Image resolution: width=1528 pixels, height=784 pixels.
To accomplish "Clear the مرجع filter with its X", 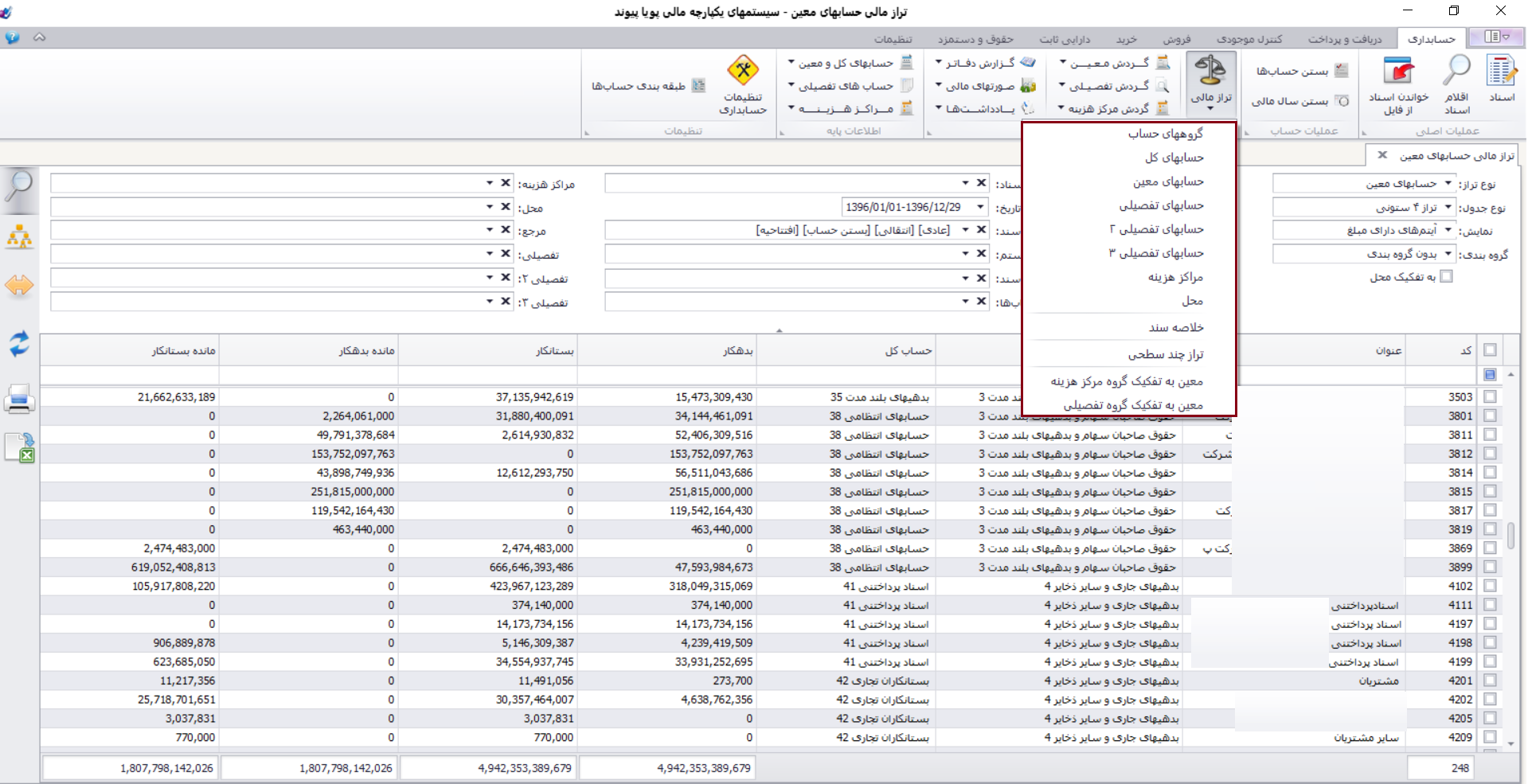I will point(506,230).
